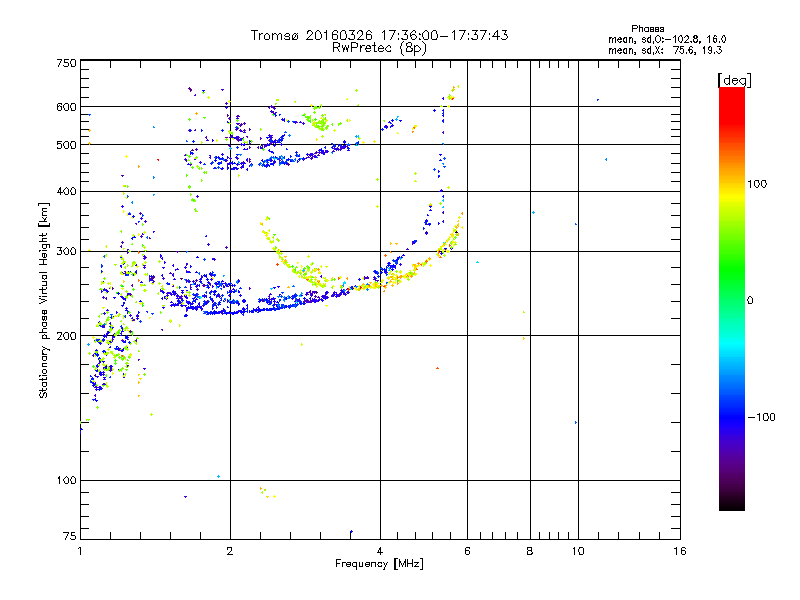Click the x-axis tick label '4'
This screenshot has width=800, height=600.
point(380,551)
